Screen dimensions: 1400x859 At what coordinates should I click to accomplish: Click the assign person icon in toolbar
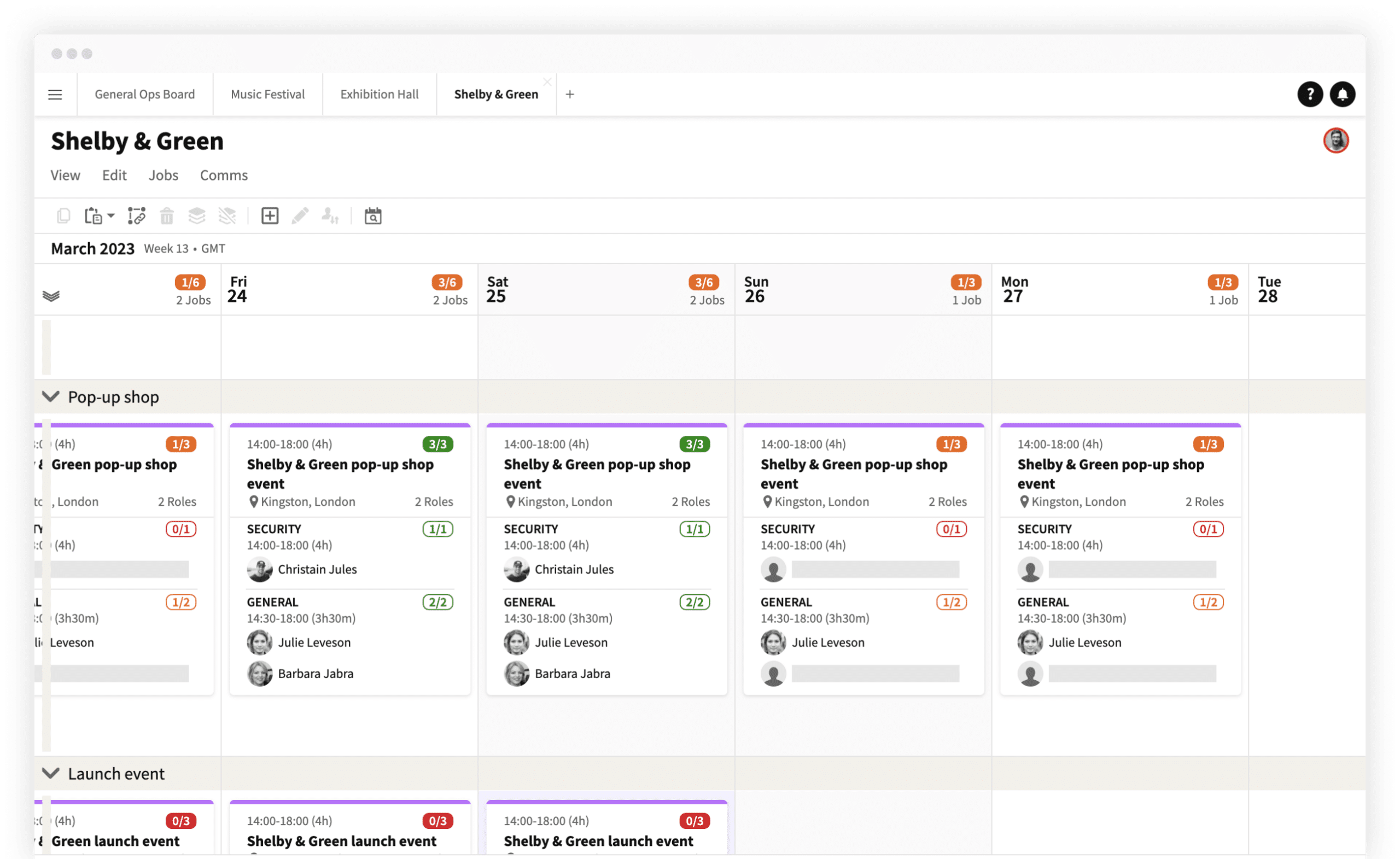pos(330,216)
